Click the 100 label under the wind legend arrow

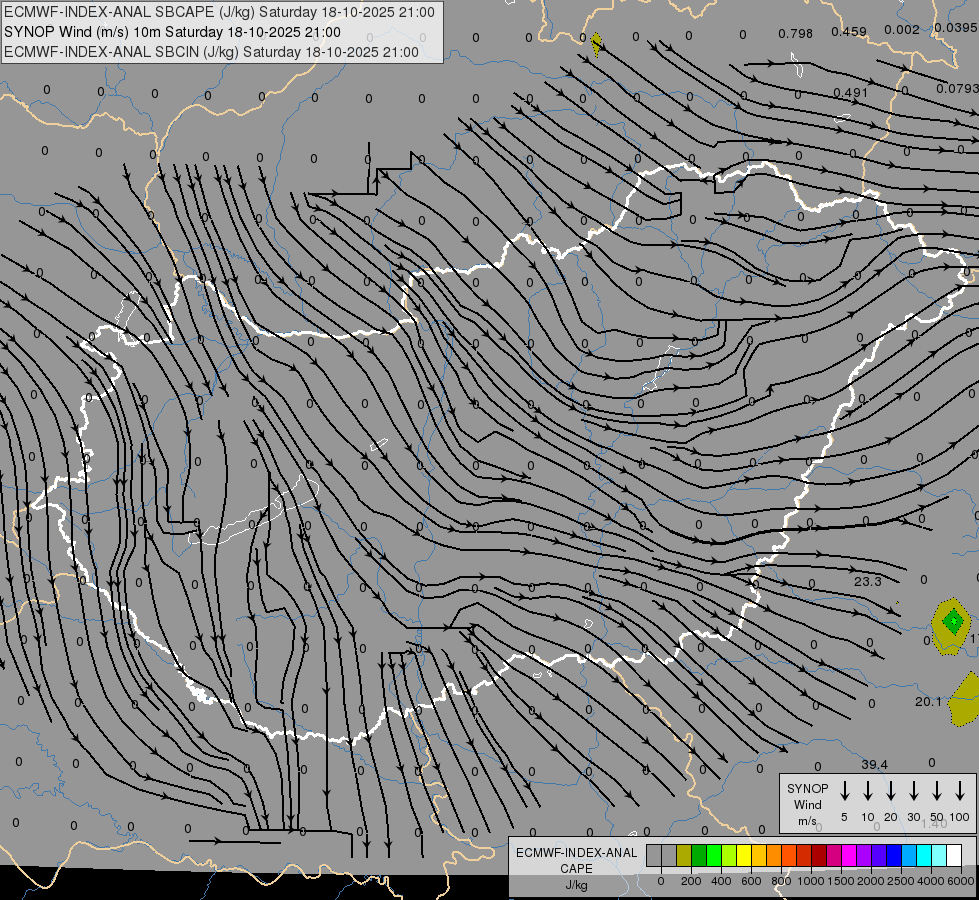pyautogui.click(x=960, y=817)
